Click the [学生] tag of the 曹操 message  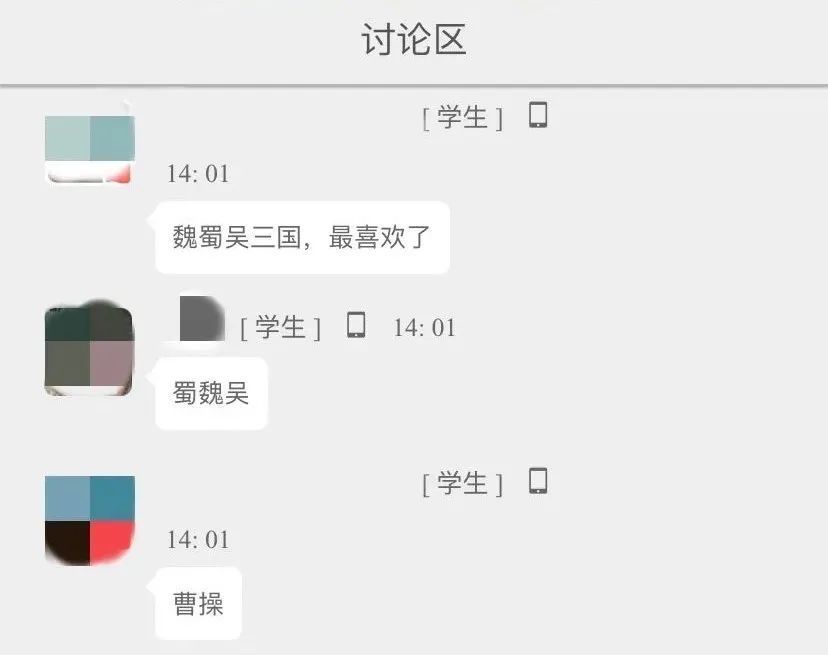(462, 483)
